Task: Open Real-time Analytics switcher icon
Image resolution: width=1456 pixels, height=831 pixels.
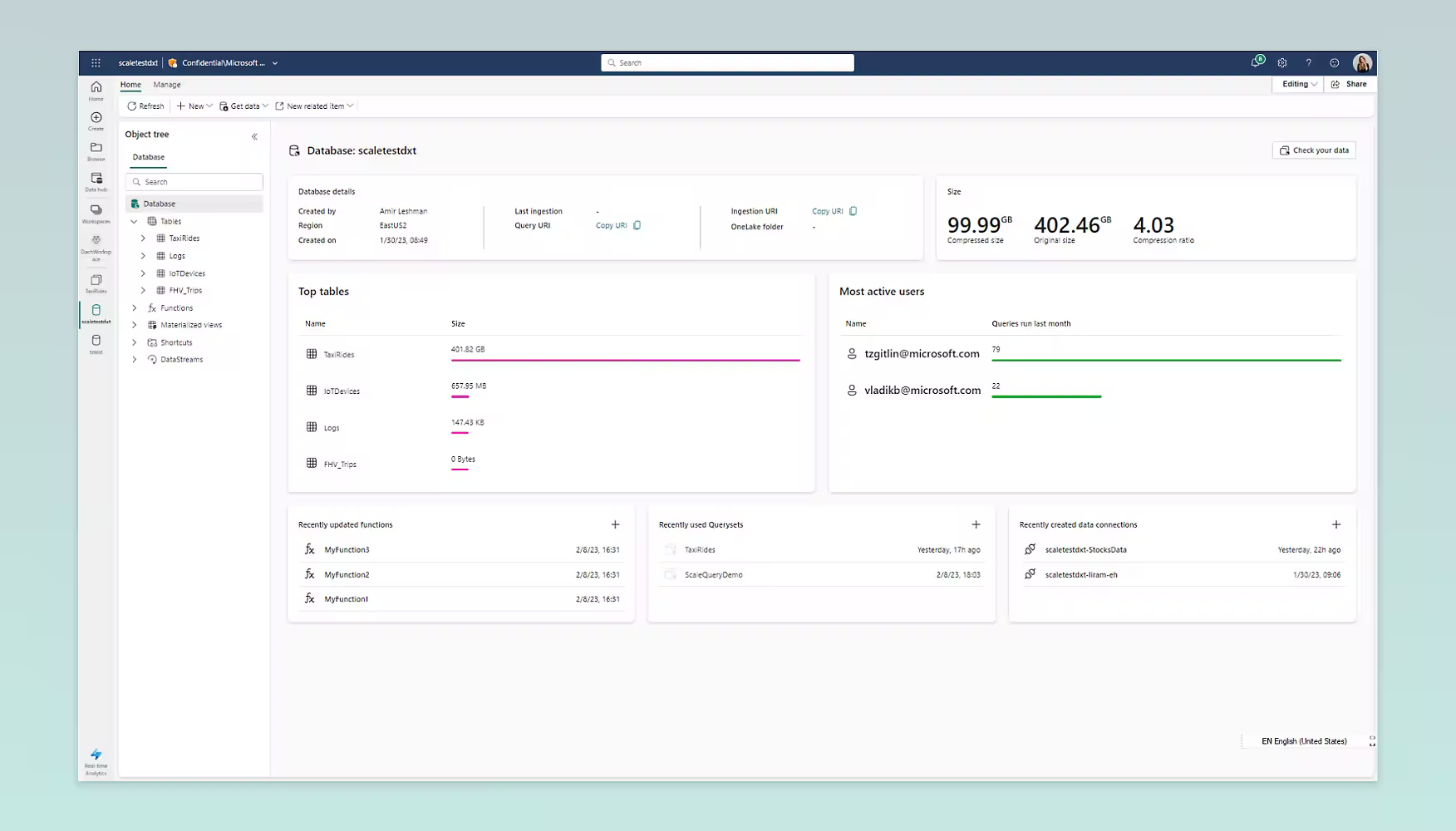Action: [x=96, y=761]
